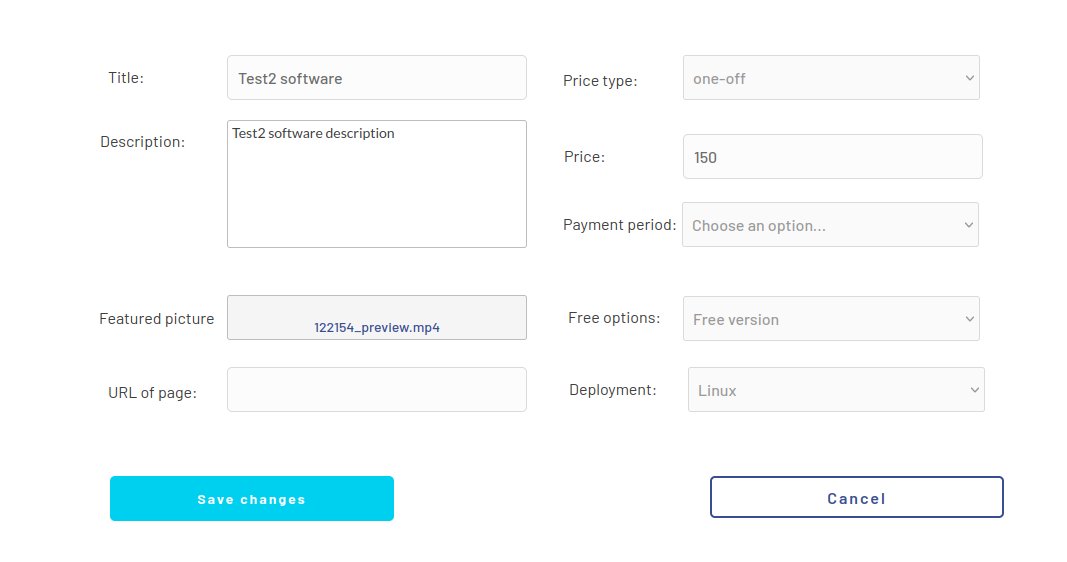The width and height of the screenshot is (1067, 562).
Task: Focus the Description text area
Action: (376, 184)
